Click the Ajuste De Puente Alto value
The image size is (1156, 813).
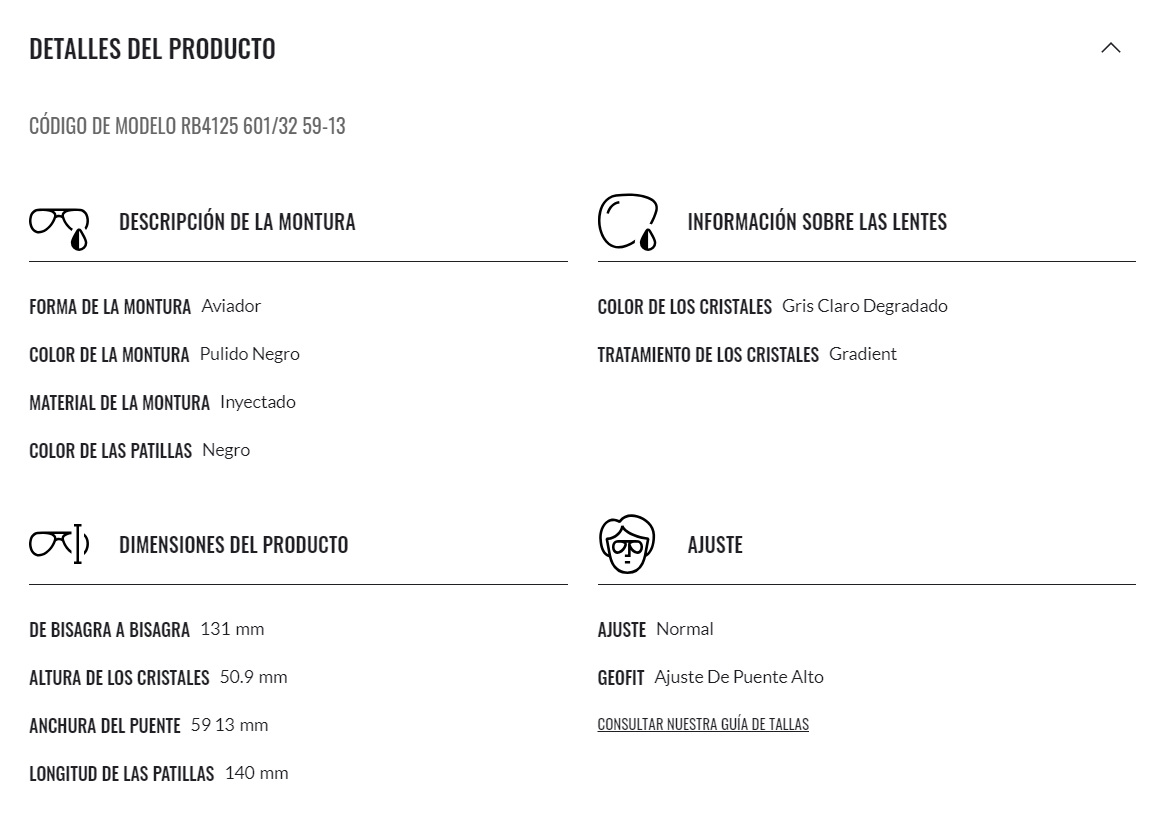coord(739,677)
